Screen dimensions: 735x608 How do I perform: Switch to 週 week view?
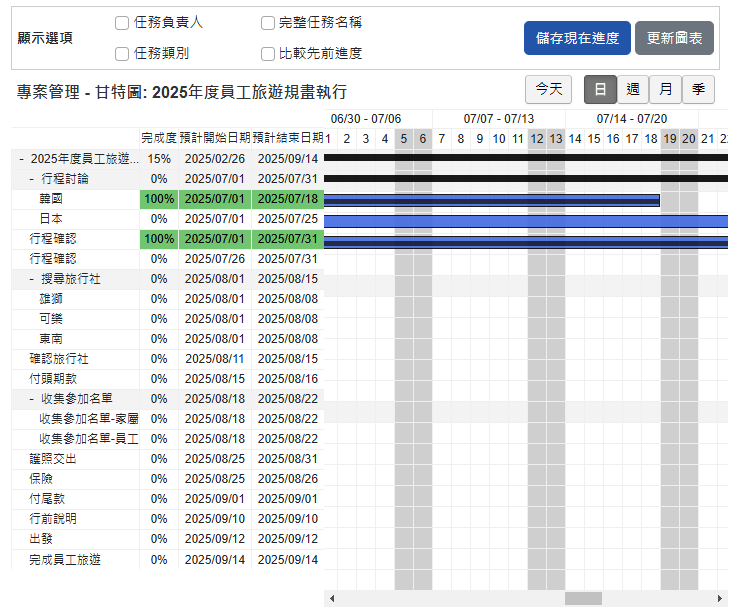pyautogui.click(x=633, y=89)
